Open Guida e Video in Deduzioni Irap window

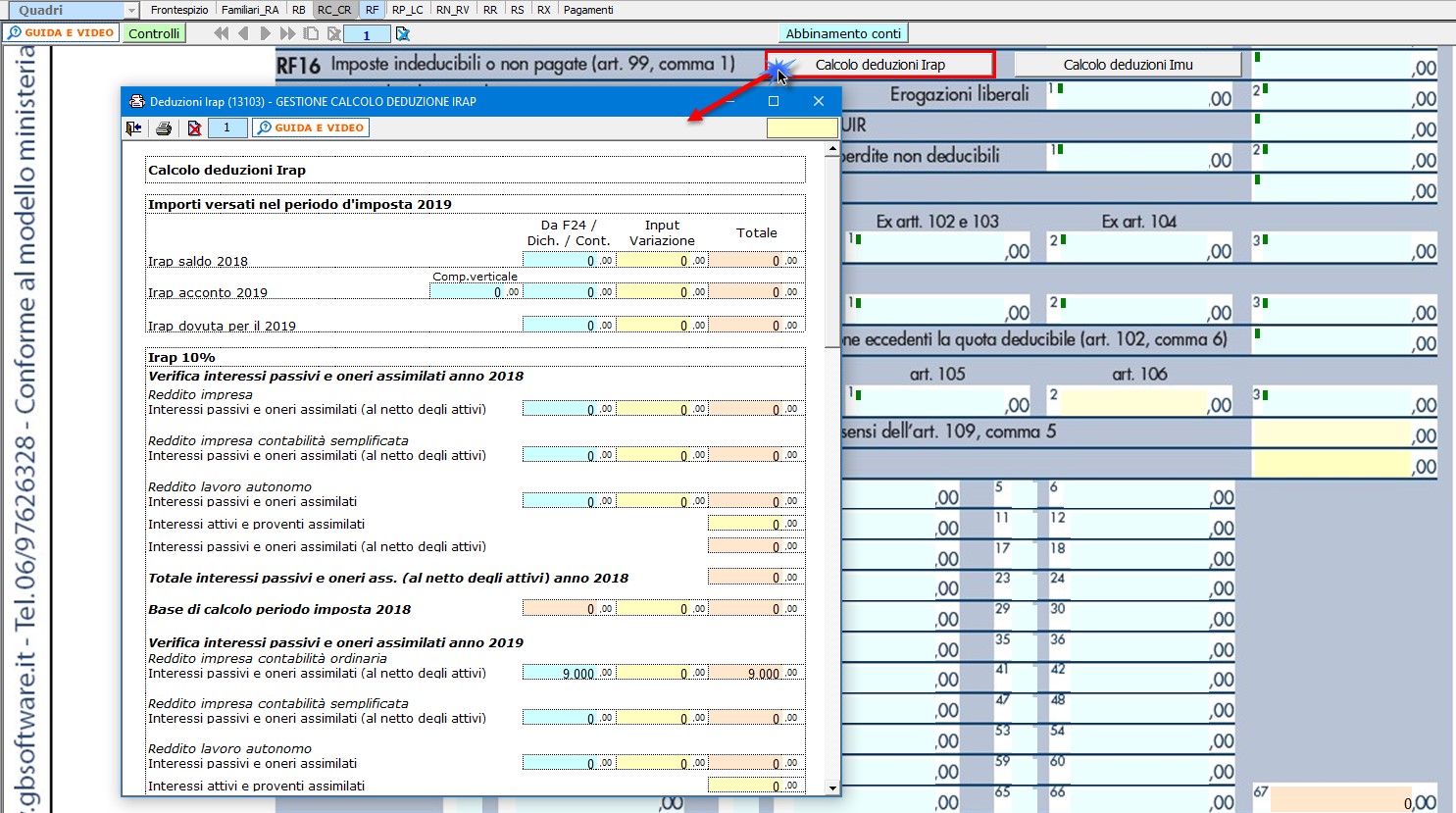311,127
